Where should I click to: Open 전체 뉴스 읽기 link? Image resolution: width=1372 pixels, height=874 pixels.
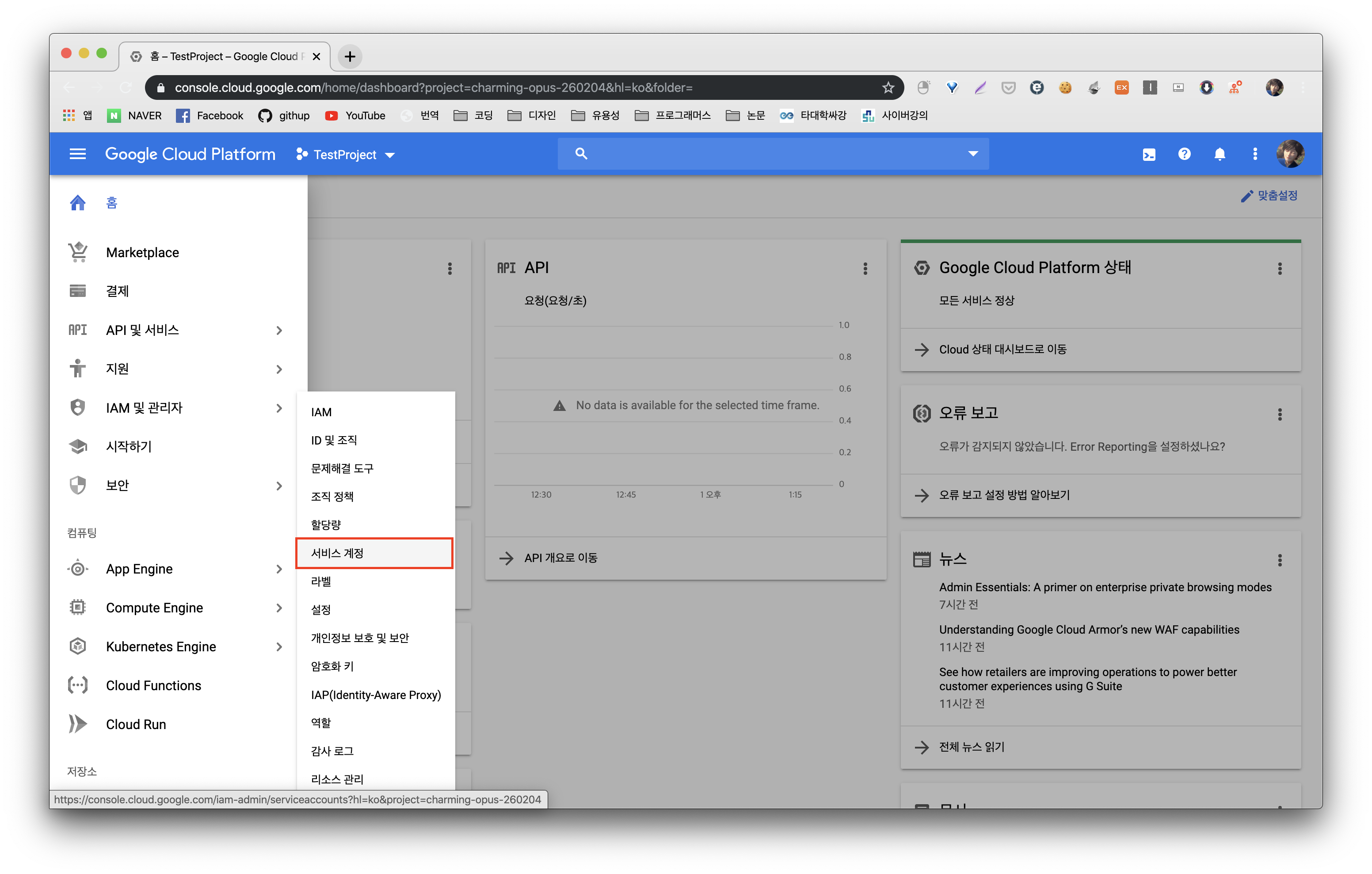click(x=972, y=747)
